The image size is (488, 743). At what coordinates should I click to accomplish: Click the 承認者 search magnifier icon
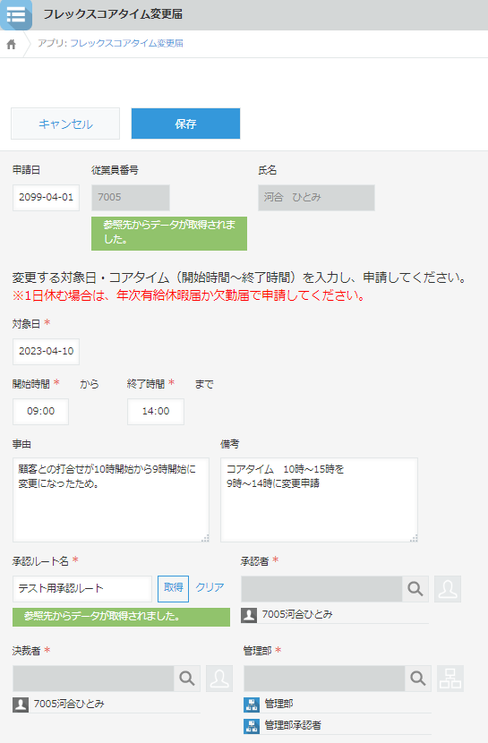pos(416,589)
